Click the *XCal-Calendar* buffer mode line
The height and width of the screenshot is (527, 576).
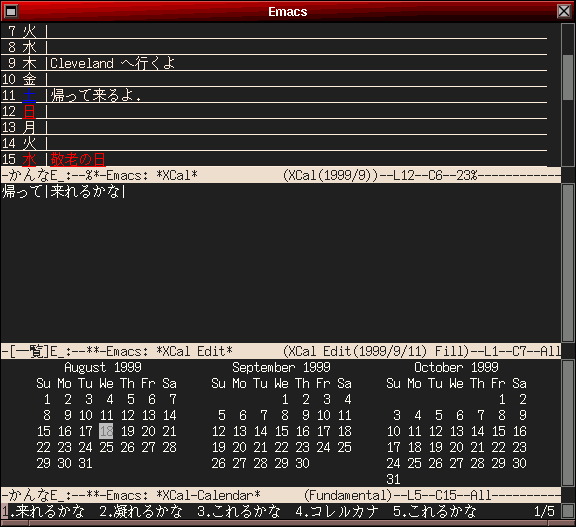click(x=281, y=495)
